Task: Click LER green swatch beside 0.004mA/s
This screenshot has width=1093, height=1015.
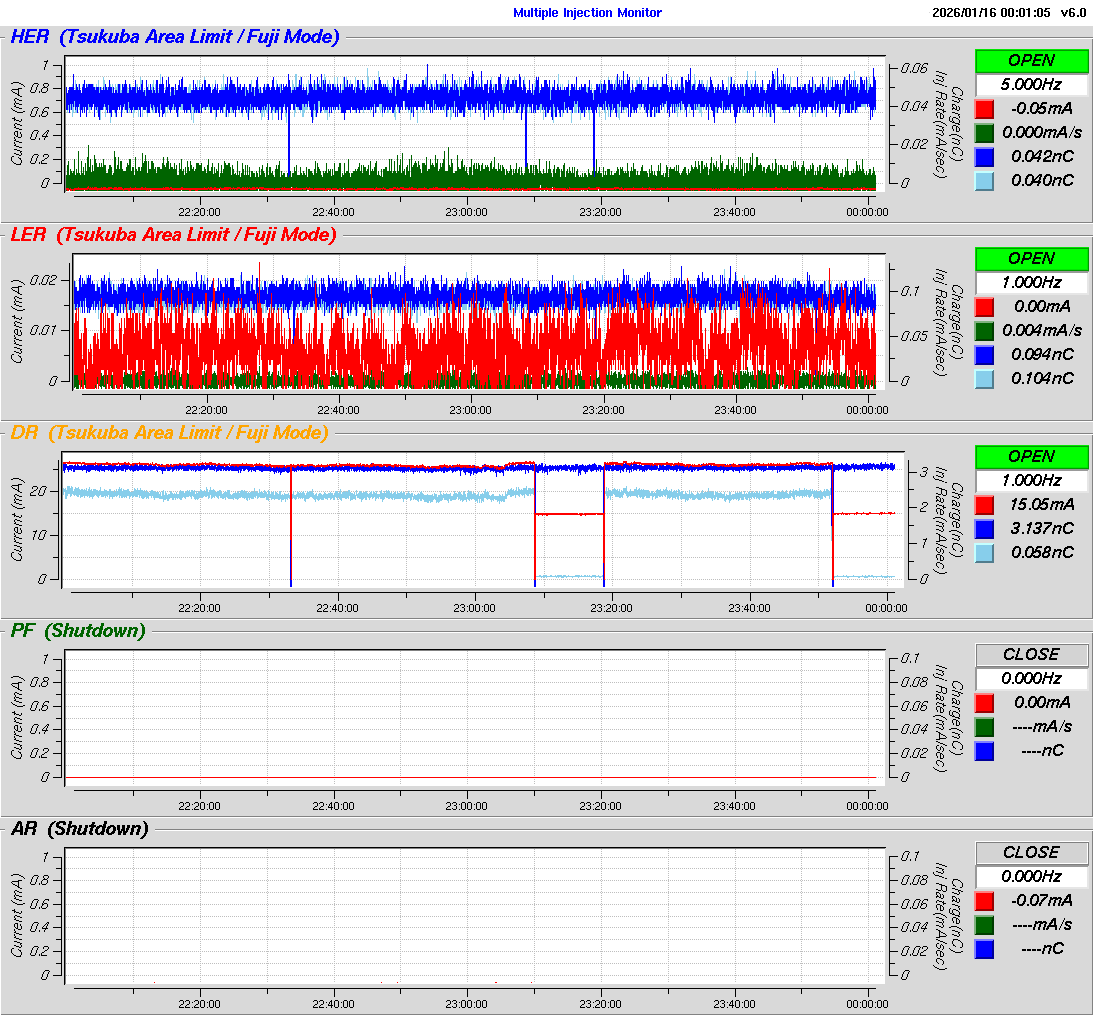Action: [x=984, y=331]
